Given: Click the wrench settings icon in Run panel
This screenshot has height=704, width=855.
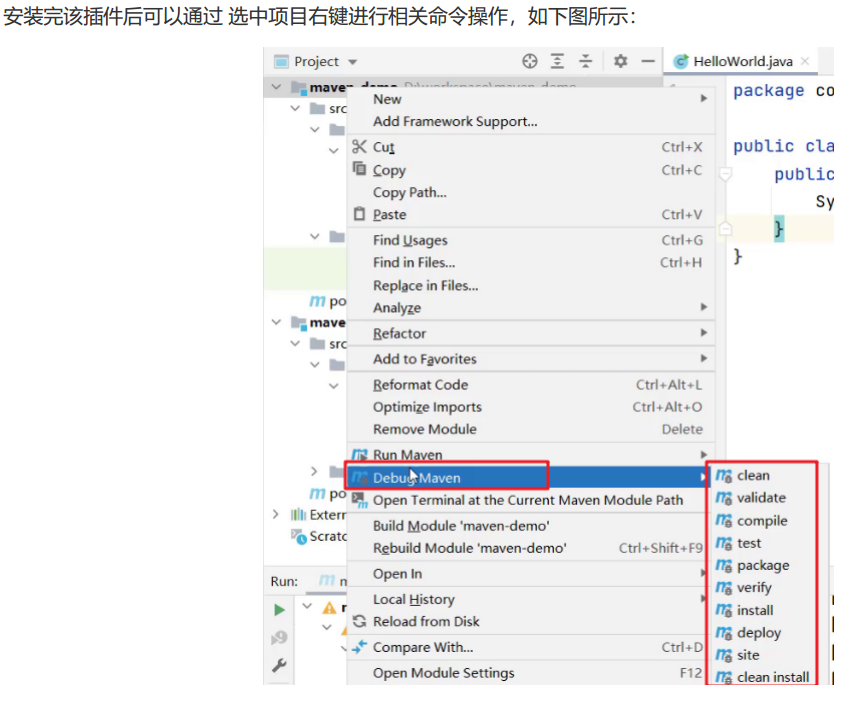Looking at the screenshot, I should pyautogui.click(x=279, y=665).
